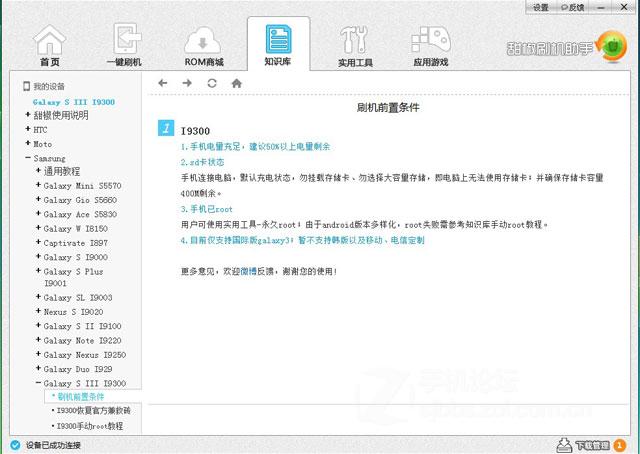Expand the 甜椒使用说明 tree node
Image resolution: width=640 pixels, height=454 pixels.
click(x=28, y=115)
